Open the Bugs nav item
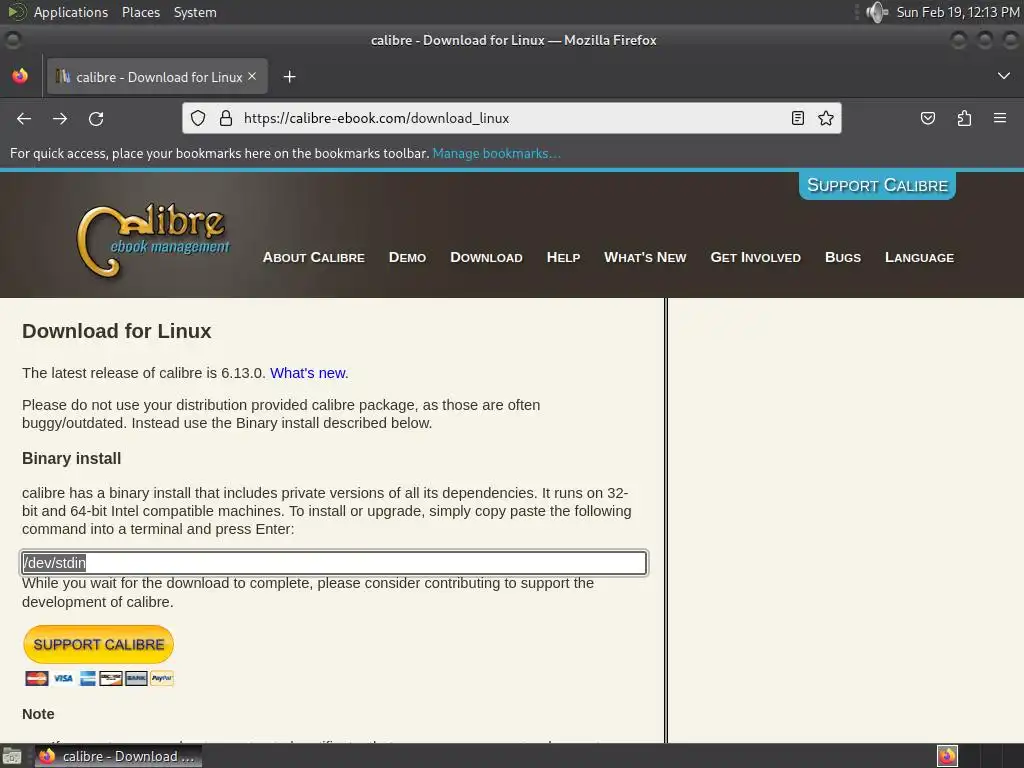 tap(843, 257)
